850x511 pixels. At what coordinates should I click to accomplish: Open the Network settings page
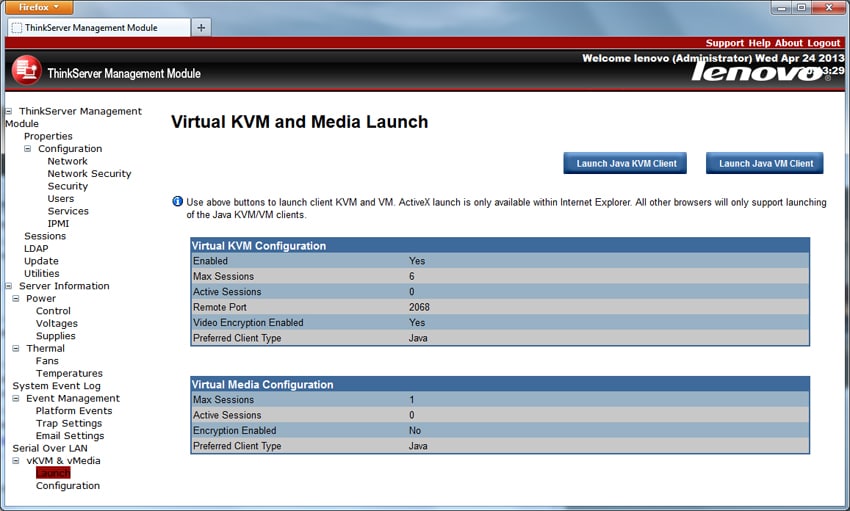pyautogui.click(x=67, y=161)
